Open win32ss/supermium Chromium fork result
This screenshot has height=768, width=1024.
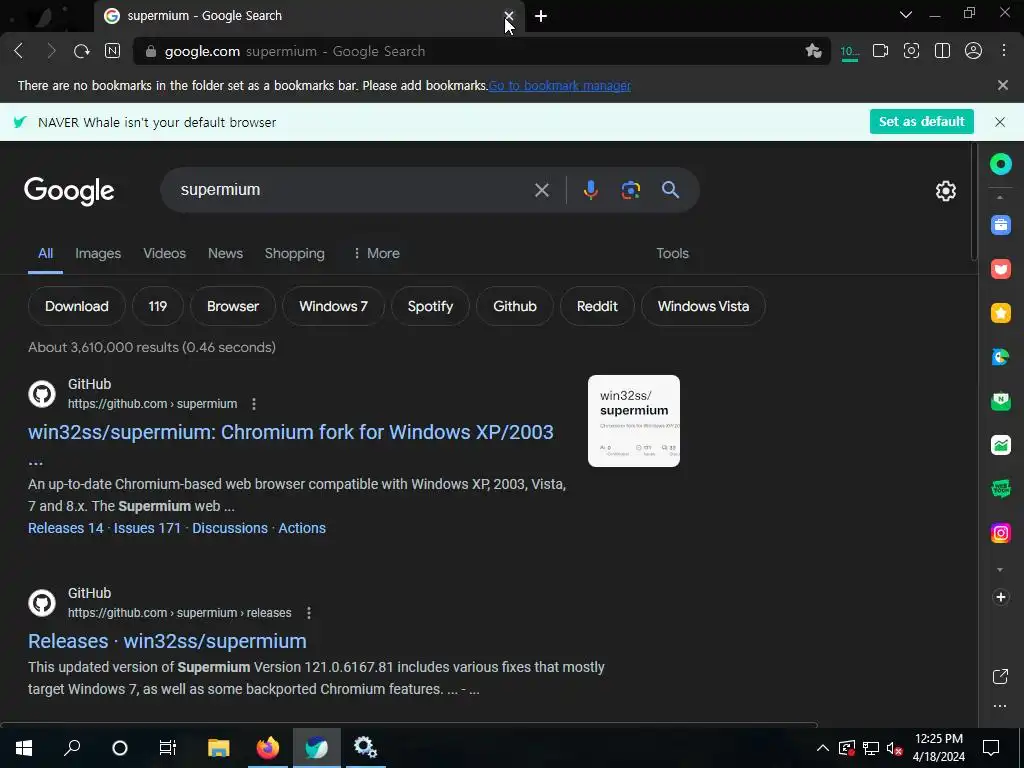(x=291, y=432)
